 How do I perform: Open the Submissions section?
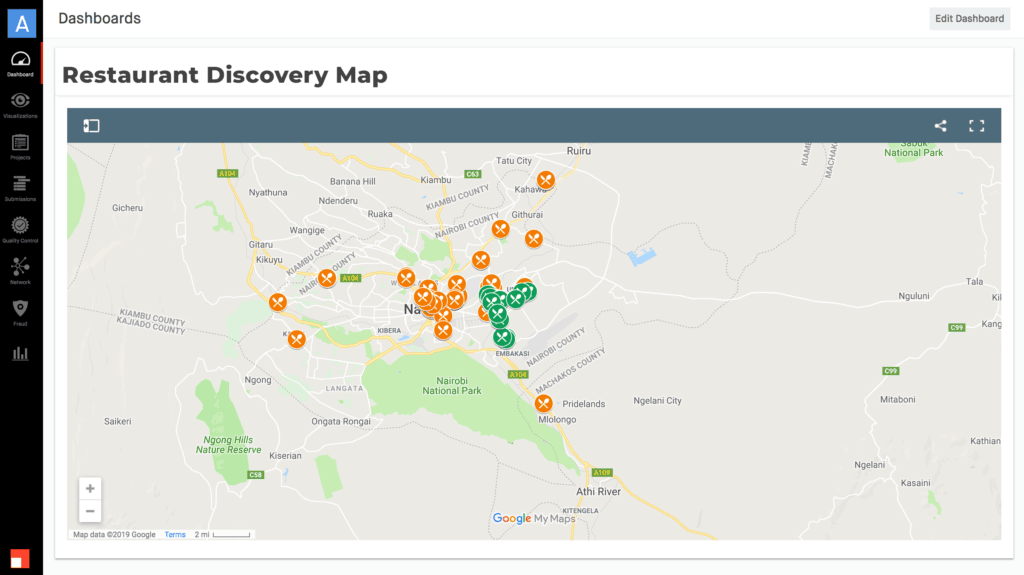(20, 187)
